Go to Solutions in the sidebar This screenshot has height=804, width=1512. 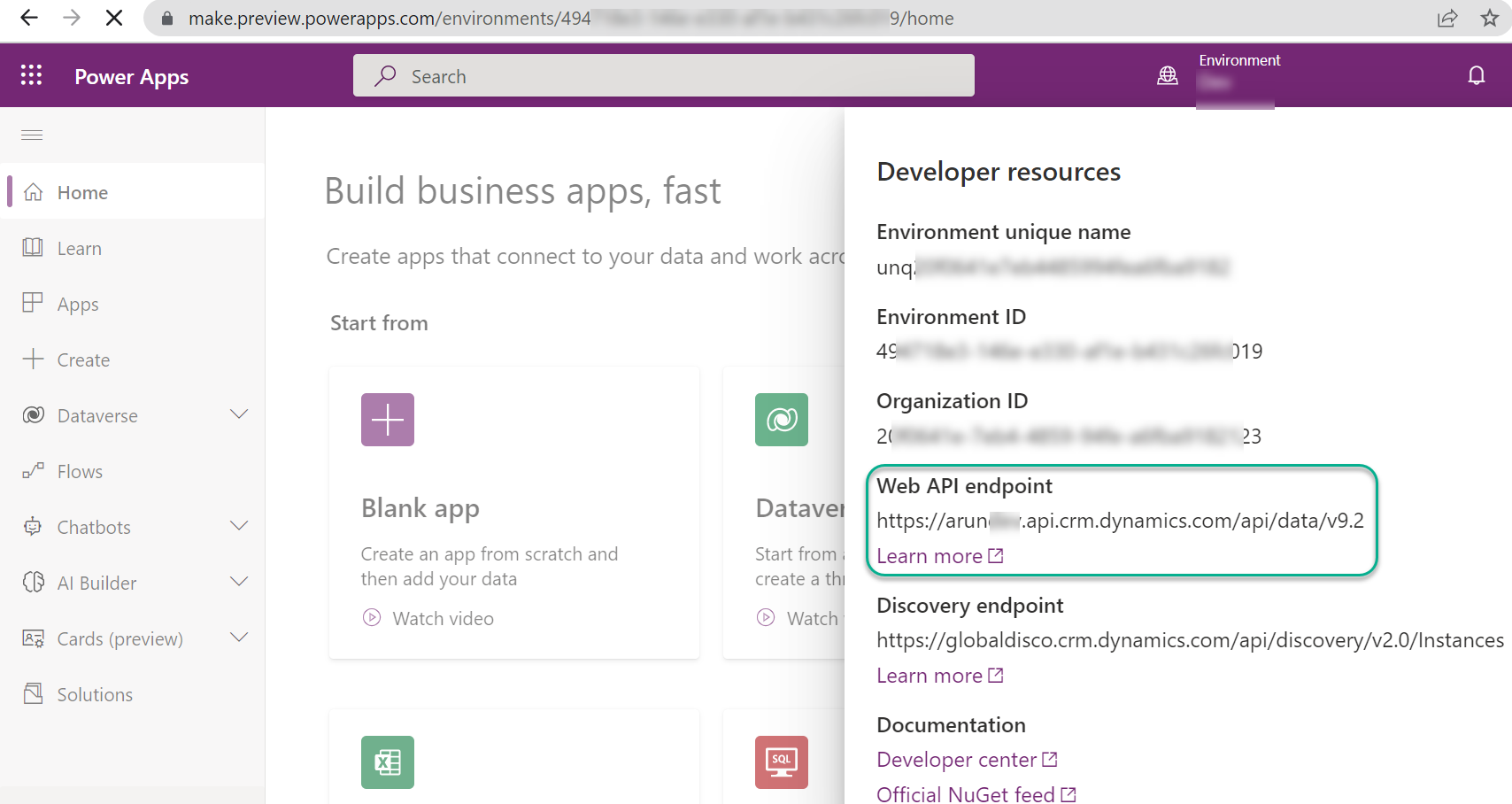95,695
